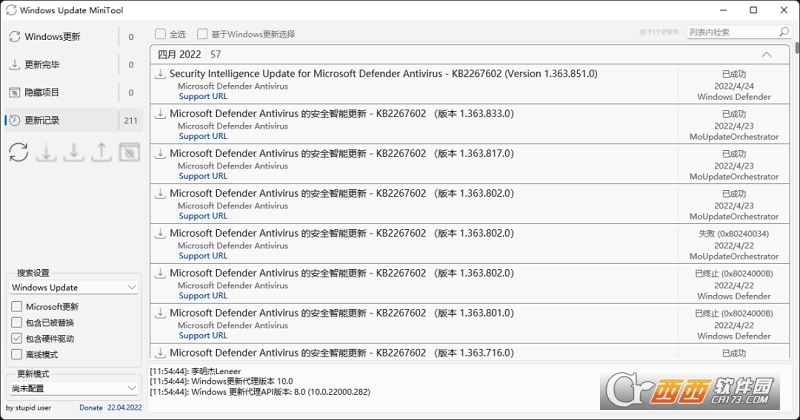Click the 李明杰Leneer log line
800x420 pixels.
point(195,371)
